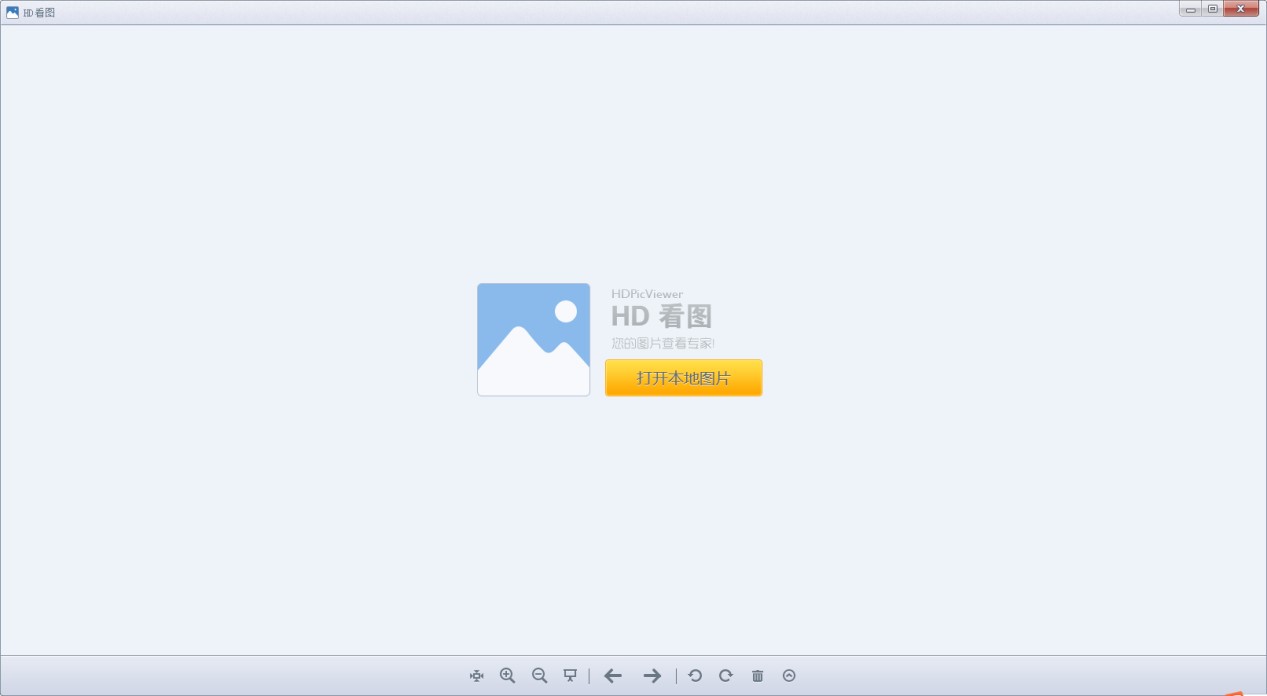Go to next image with right arrow
The width and height of the screenshot is (1267, 696).
[x=652, y=676]
